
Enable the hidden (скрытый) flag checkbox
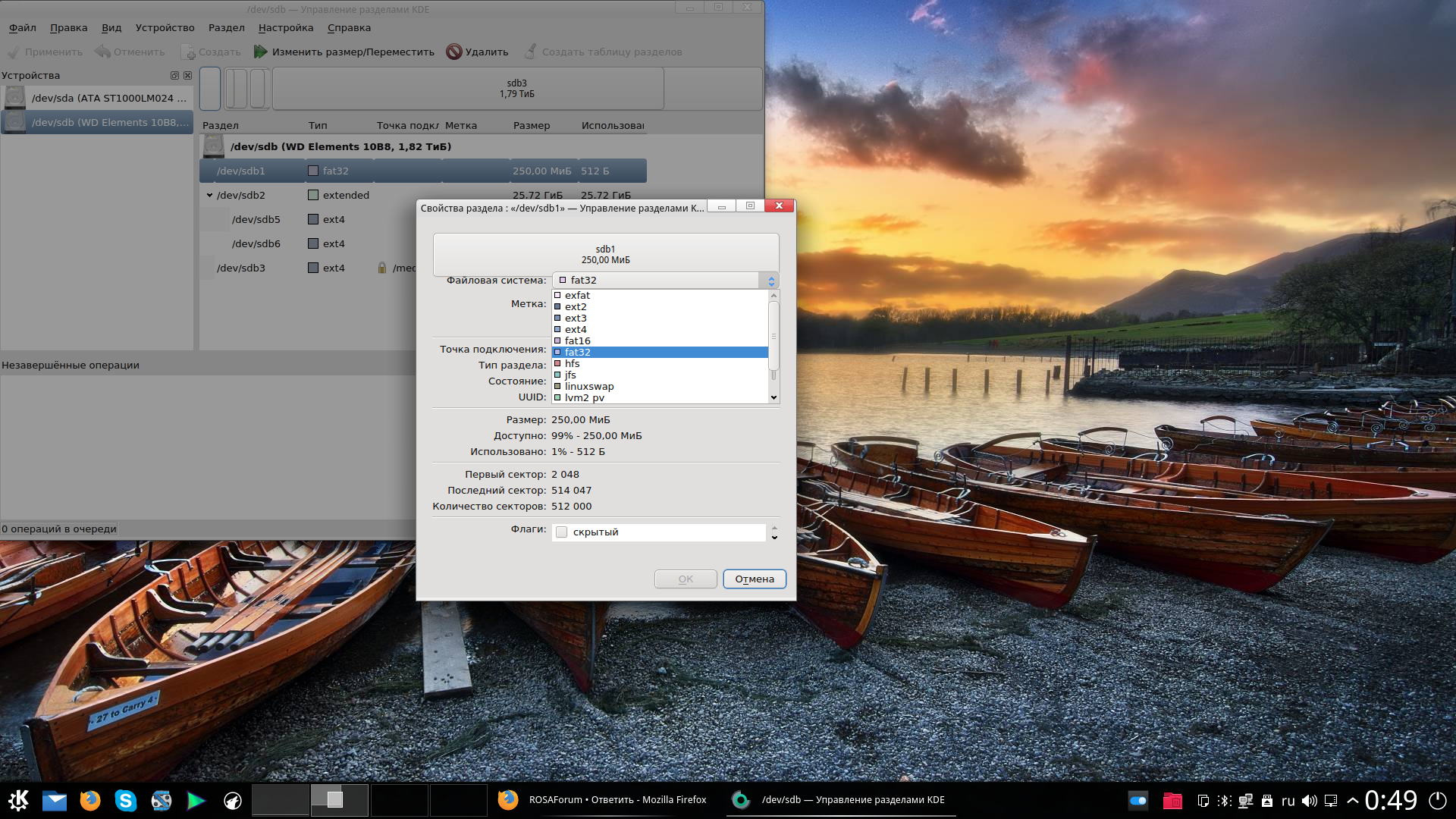pos(562,532)
